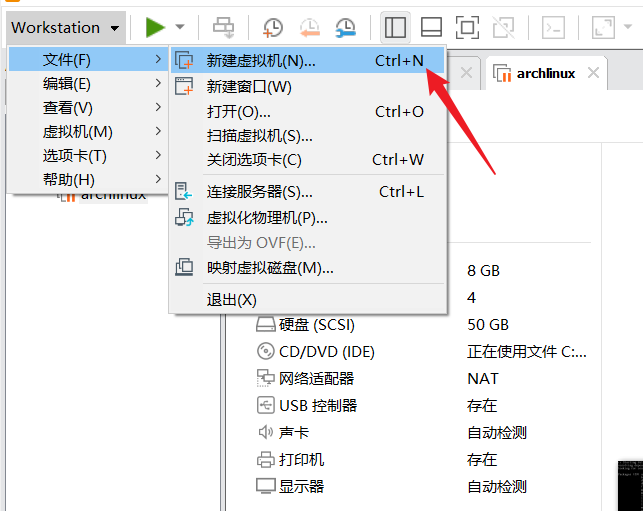Toggle the thumbnail bar view
The height and width of the screenshot is (511, 643).
coord(431,27)
